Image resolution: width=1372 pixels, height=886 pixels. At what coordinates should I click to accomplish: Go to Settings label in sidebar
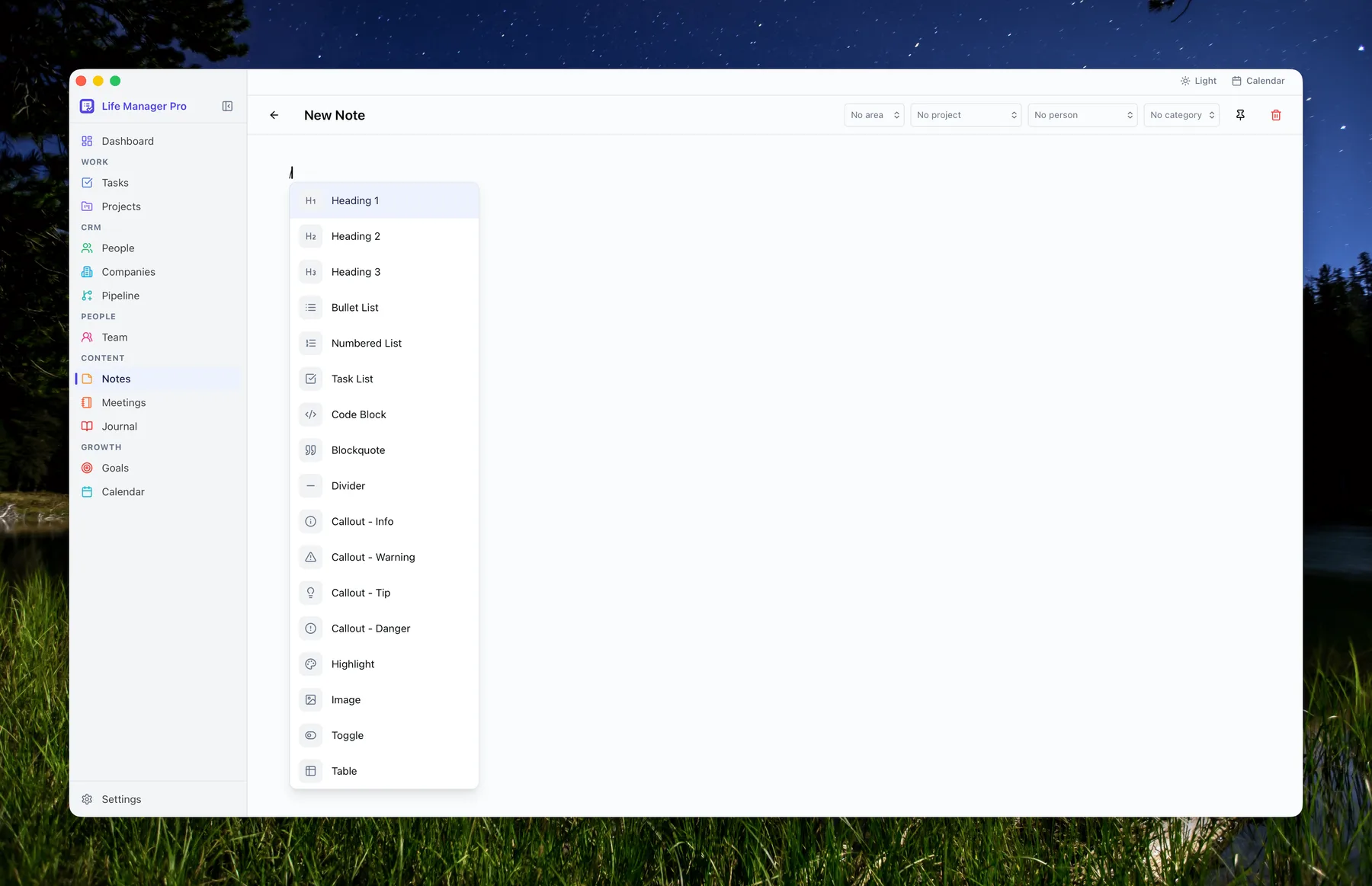click(x=121, y=799)
